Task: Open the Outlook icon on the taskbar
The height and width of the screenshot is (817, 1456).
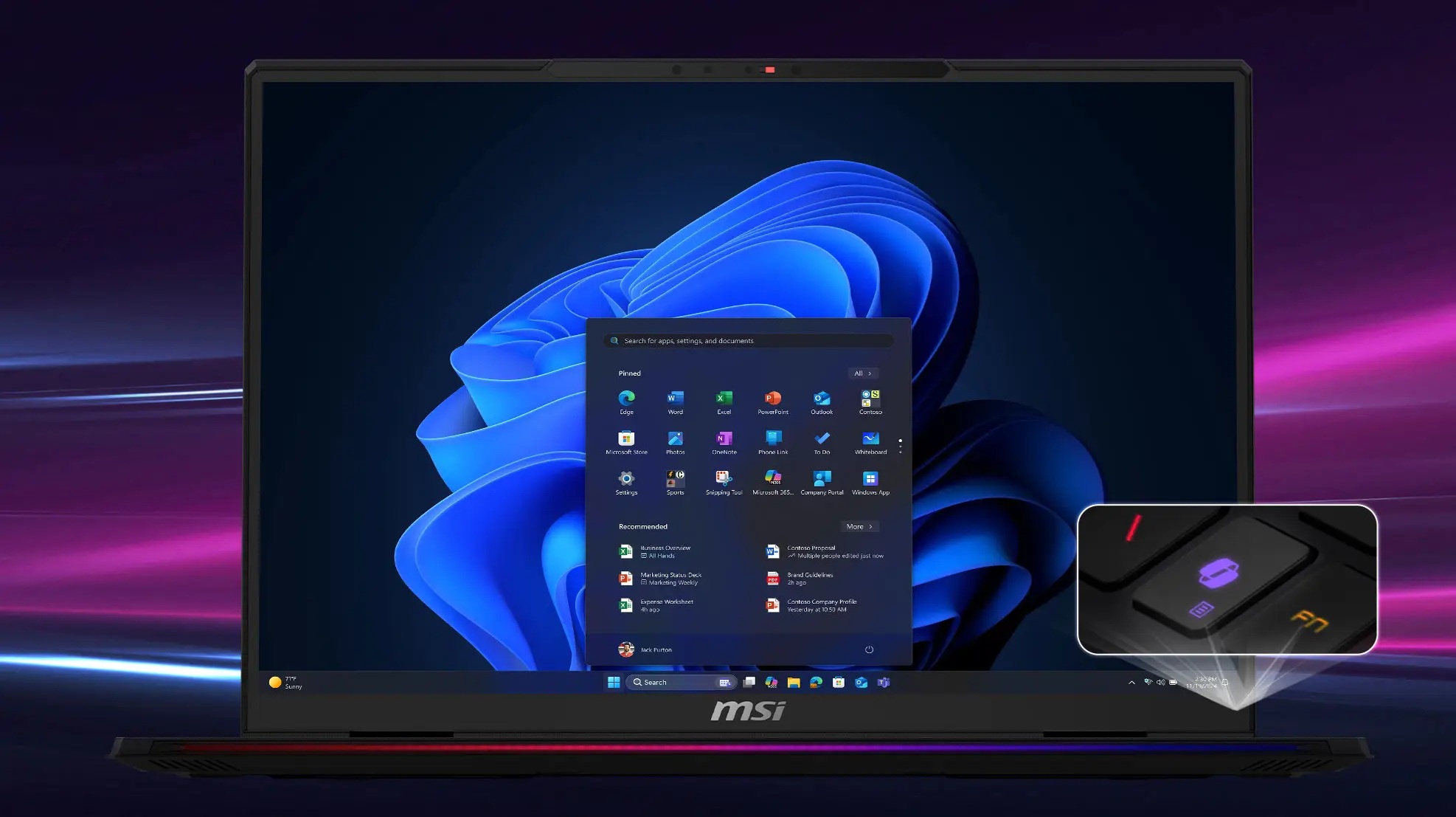Action: pos(861,683)
